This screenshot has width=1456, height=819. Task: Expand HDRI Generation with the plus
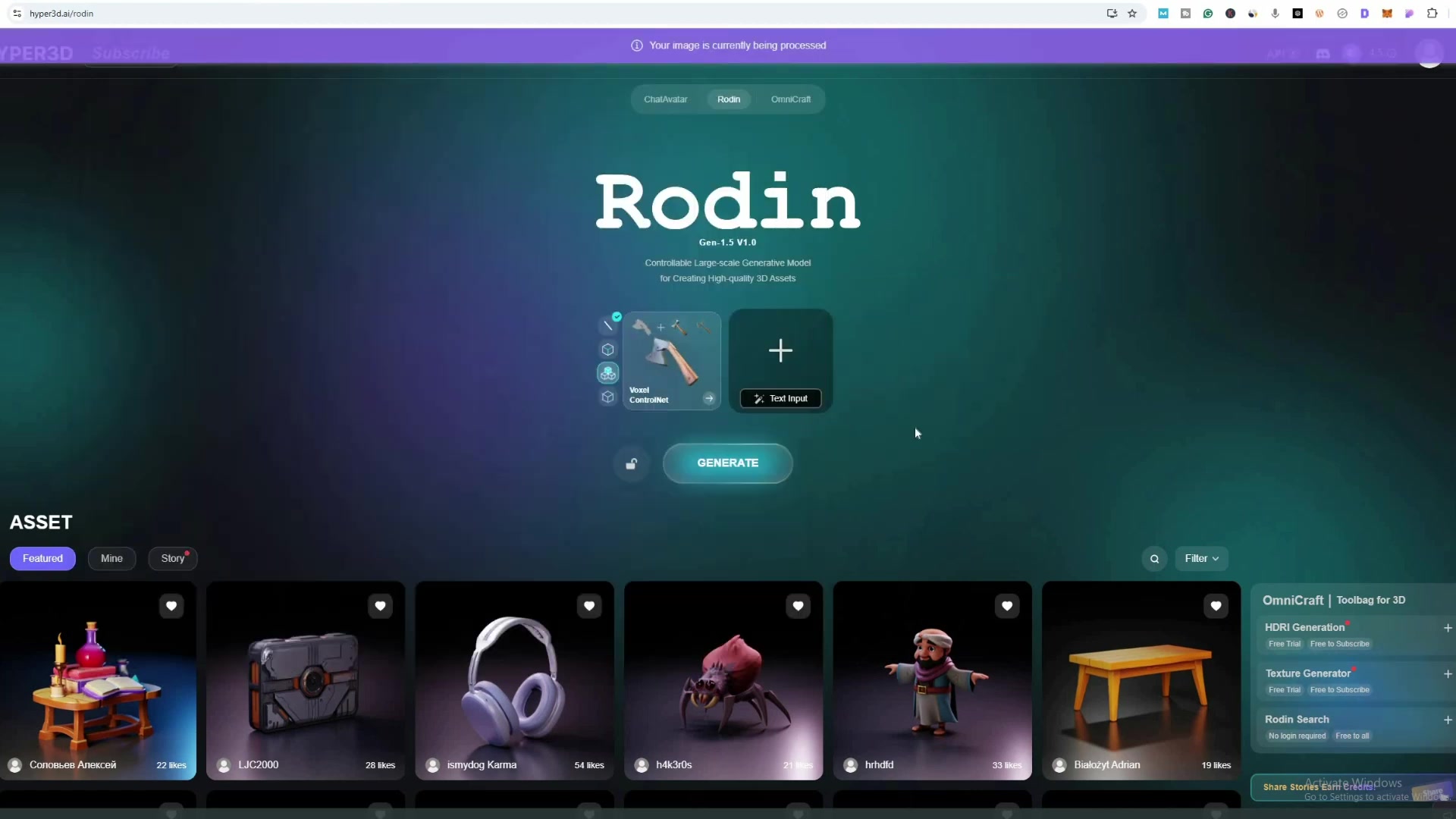1448,628
